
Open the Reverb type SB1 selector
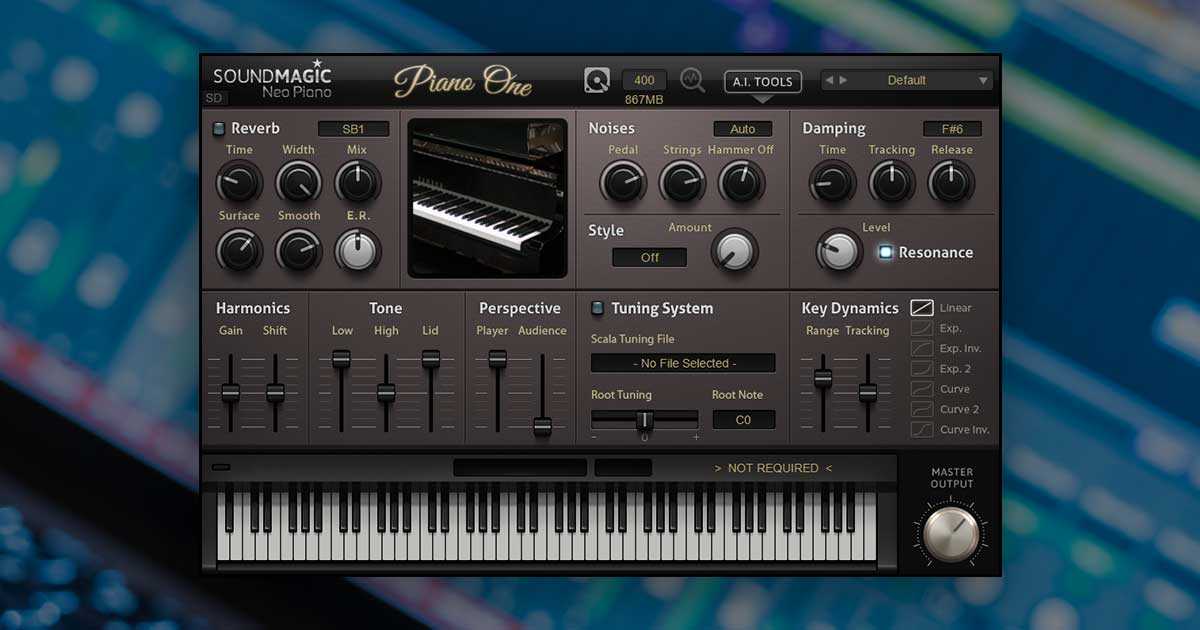click(353, 129)
